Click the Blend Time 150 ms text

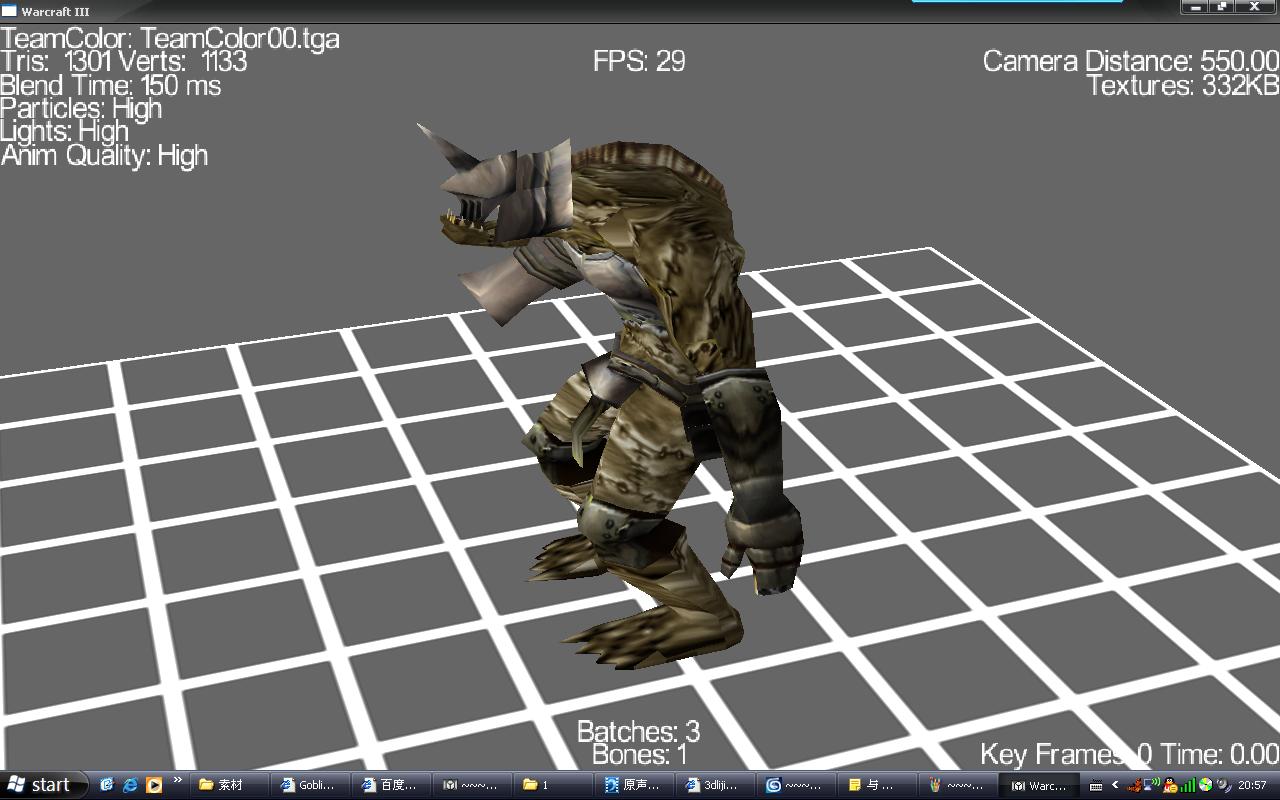pyautogui.click(x=110, y=85)
